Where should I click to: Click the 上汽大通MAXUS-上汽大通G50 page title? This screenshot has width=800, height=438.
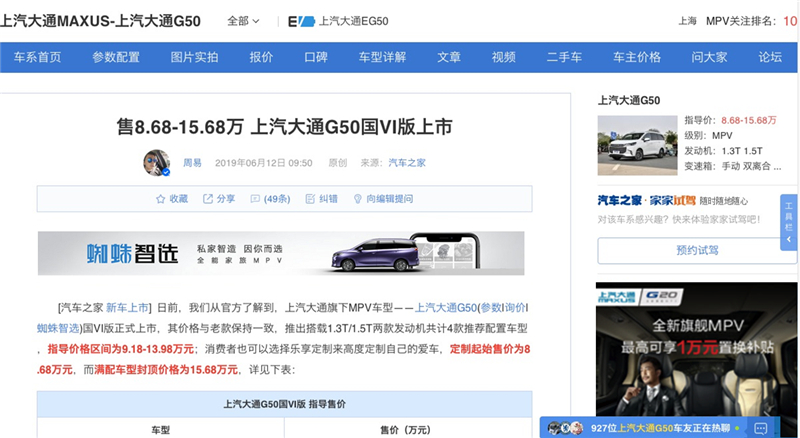[x=101, y=21]
